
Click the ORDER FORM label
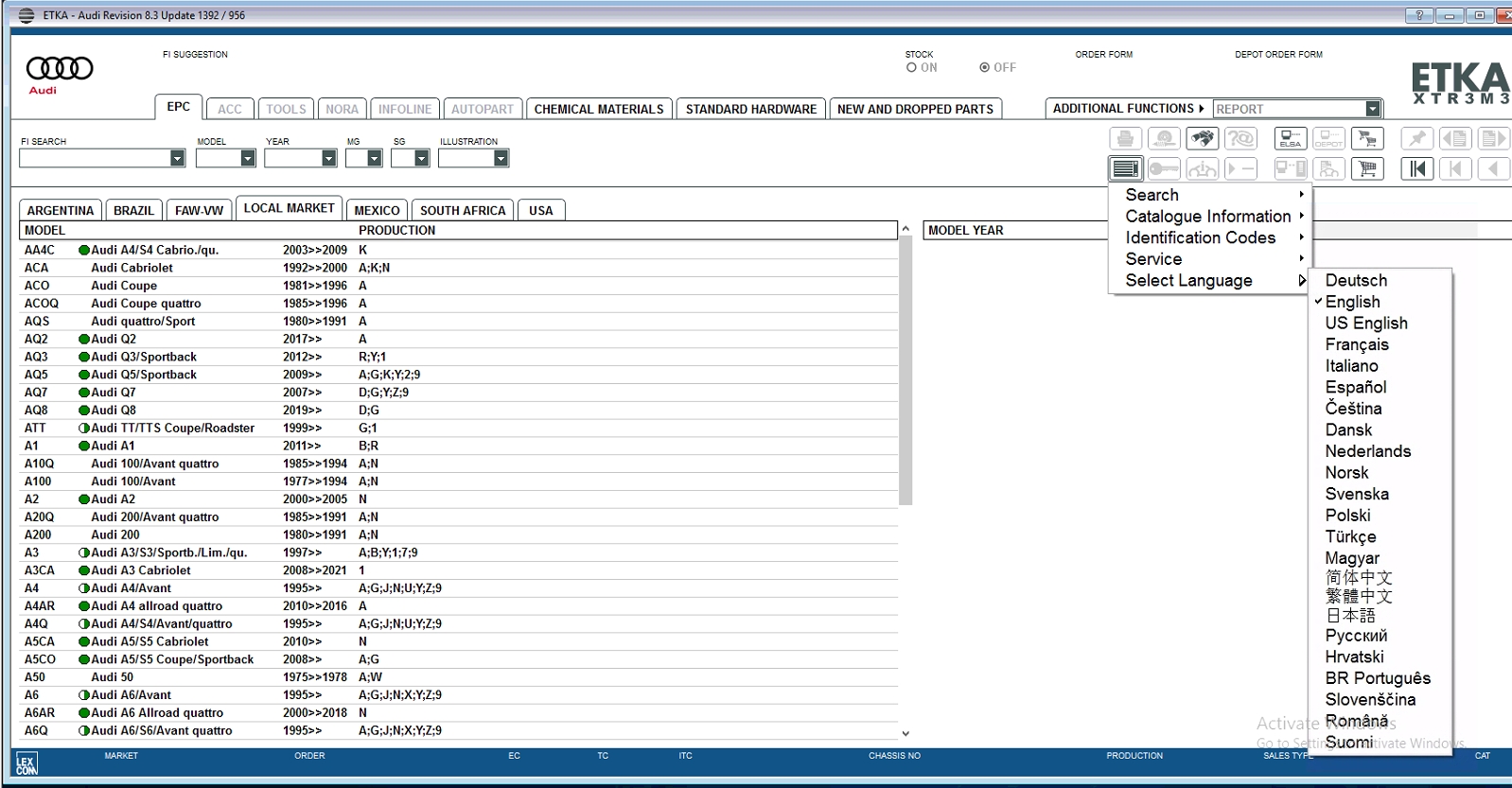pos(1103,55)
